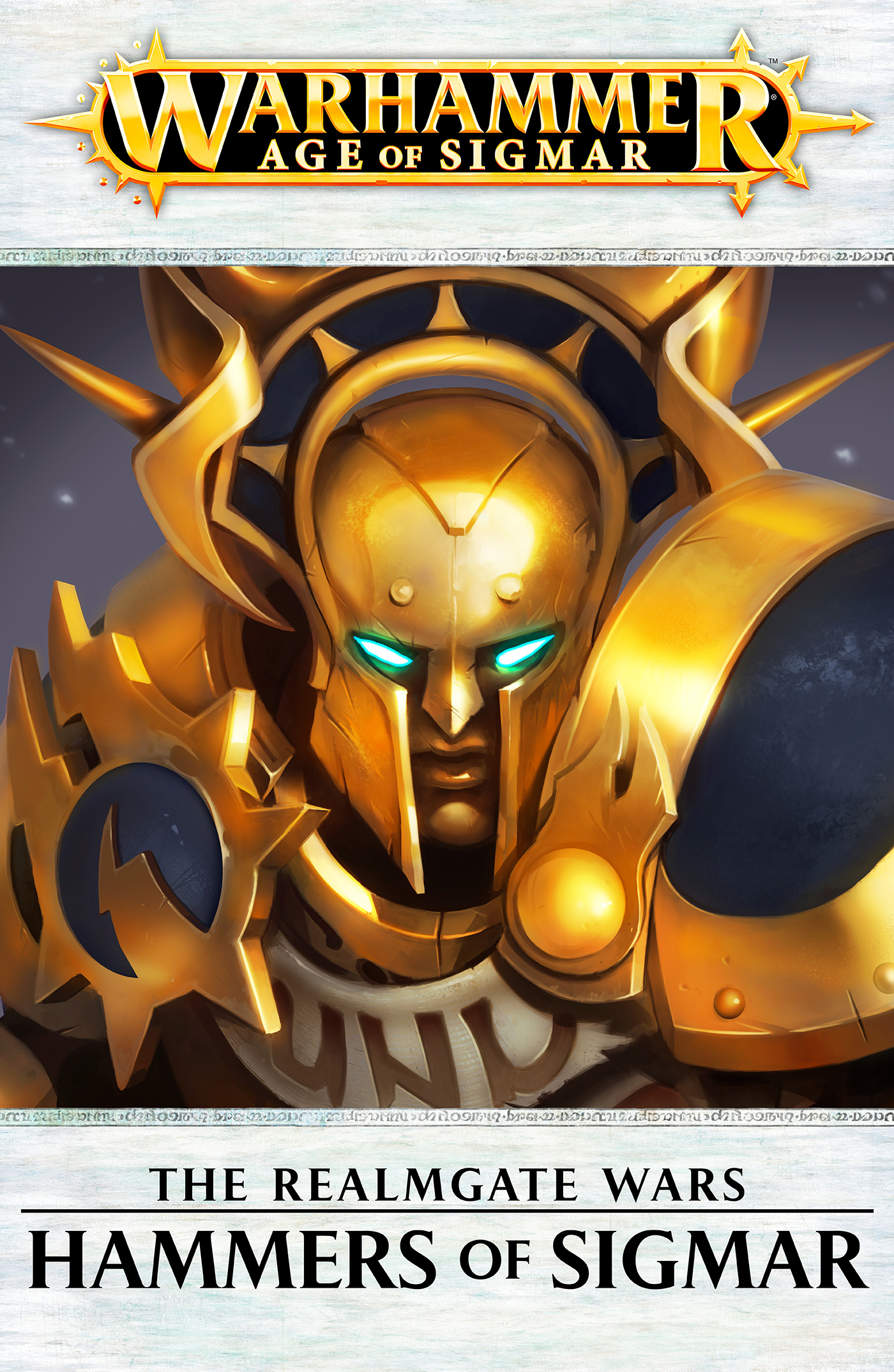Click the warrior's right glowing cyan eye
The image size is (894, 1372).
(524, 651)
